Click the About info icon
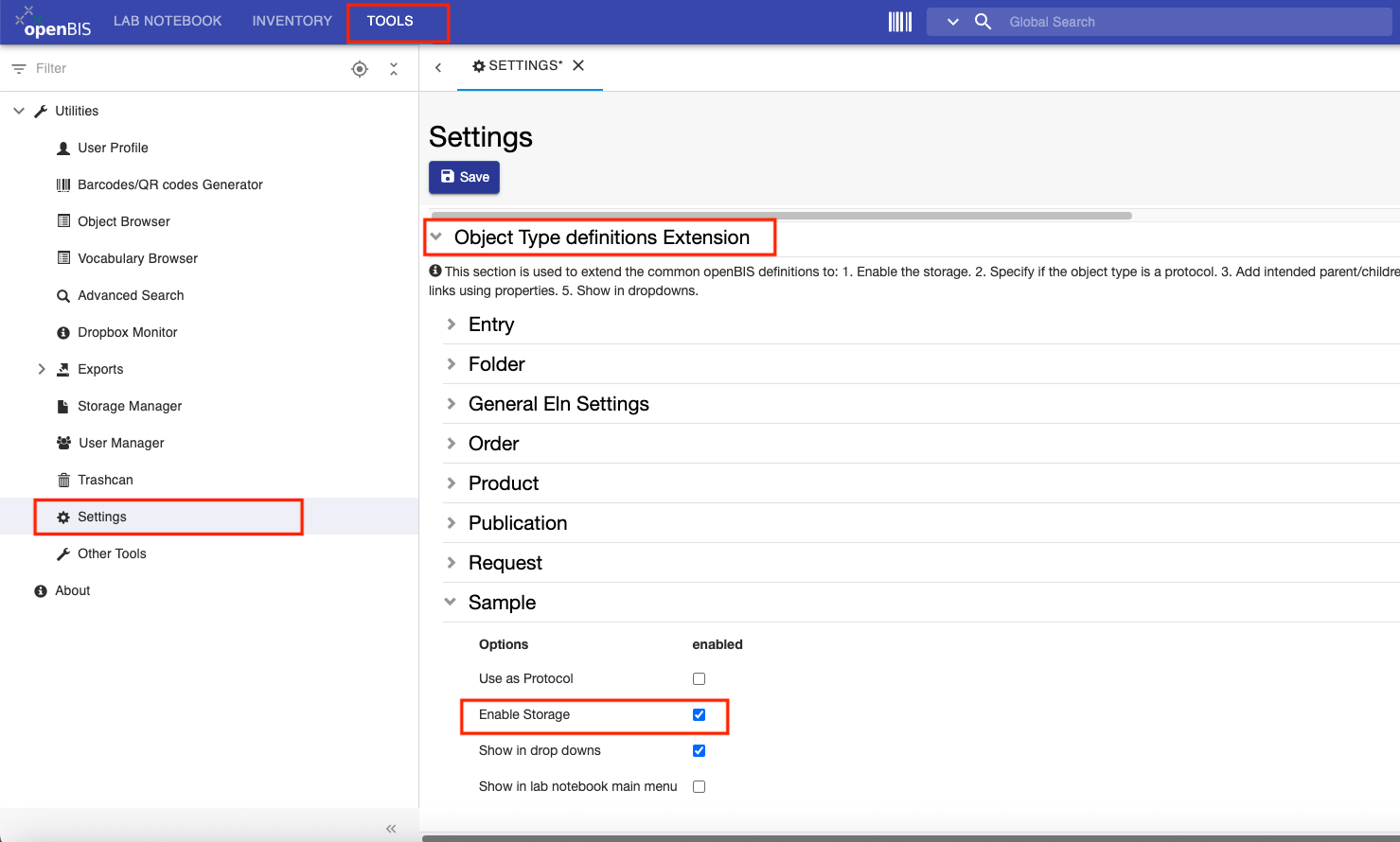The height and width of the screenshot is (842, 1400). [x=41, y=590]
